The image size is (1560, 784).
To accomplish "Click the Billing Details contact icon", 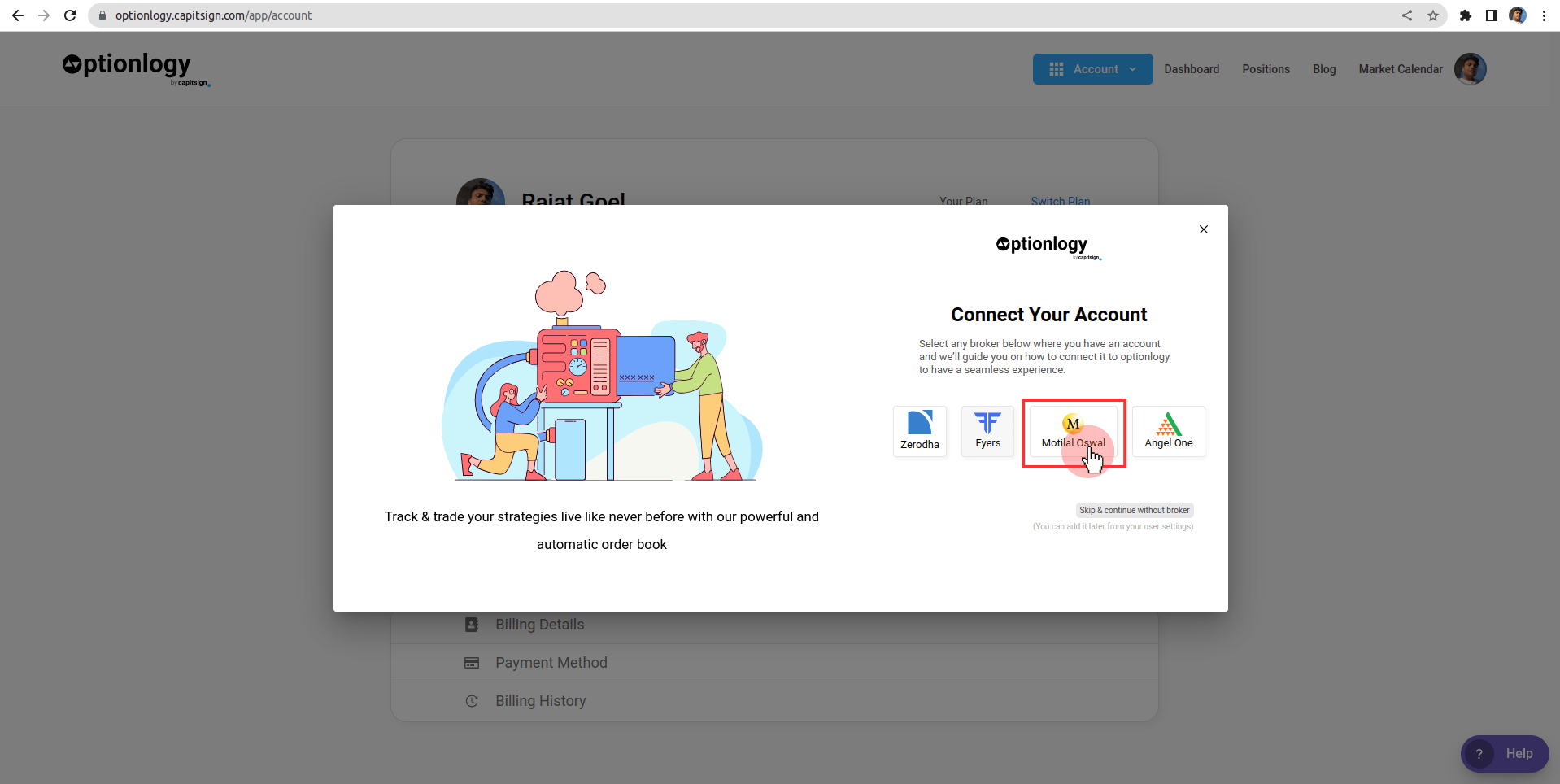I will click(x=472, y=625).
